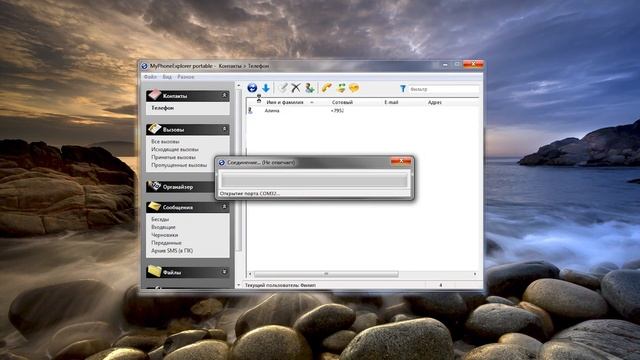The width and height of the screenshot is (640, 360).
Task: Open Архив SMS (в ПК) folder
Action: tap(172, 251)
